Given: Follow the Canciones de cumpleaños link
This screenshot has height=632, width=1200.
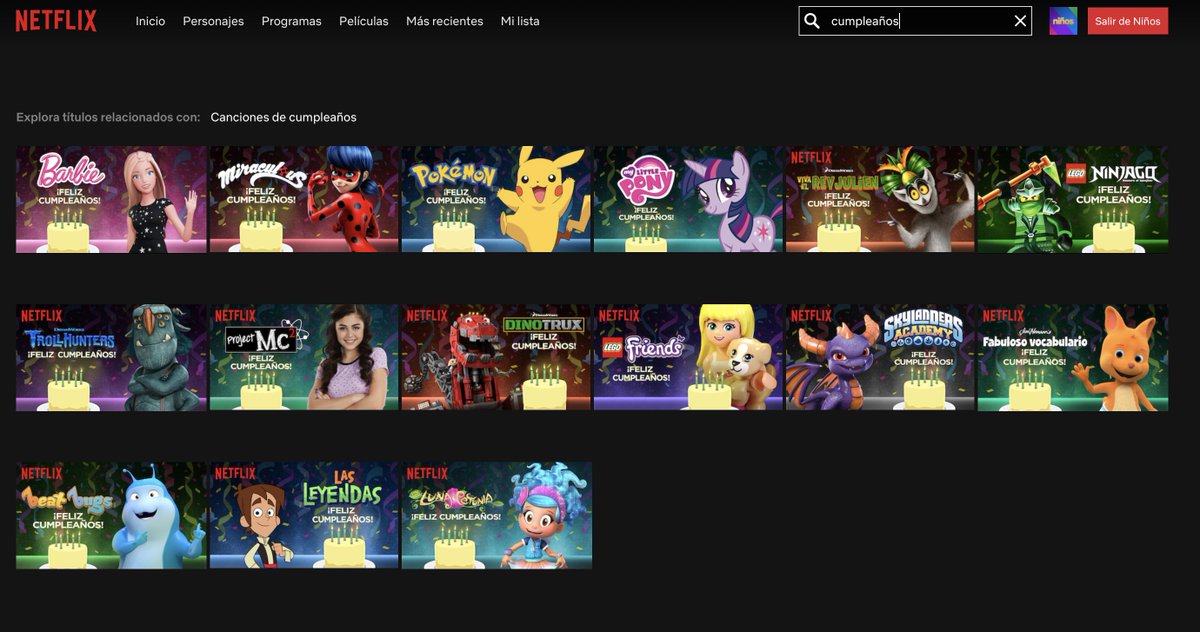Looking at the screenshot, I should [283, 117].
